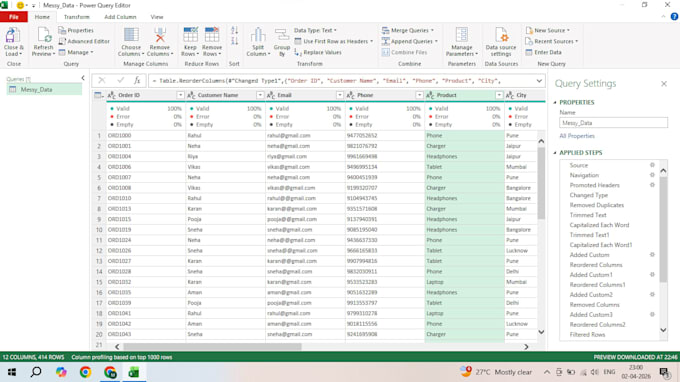
Task: Open the Advanced Editor
Action: [x=84, y=41]
